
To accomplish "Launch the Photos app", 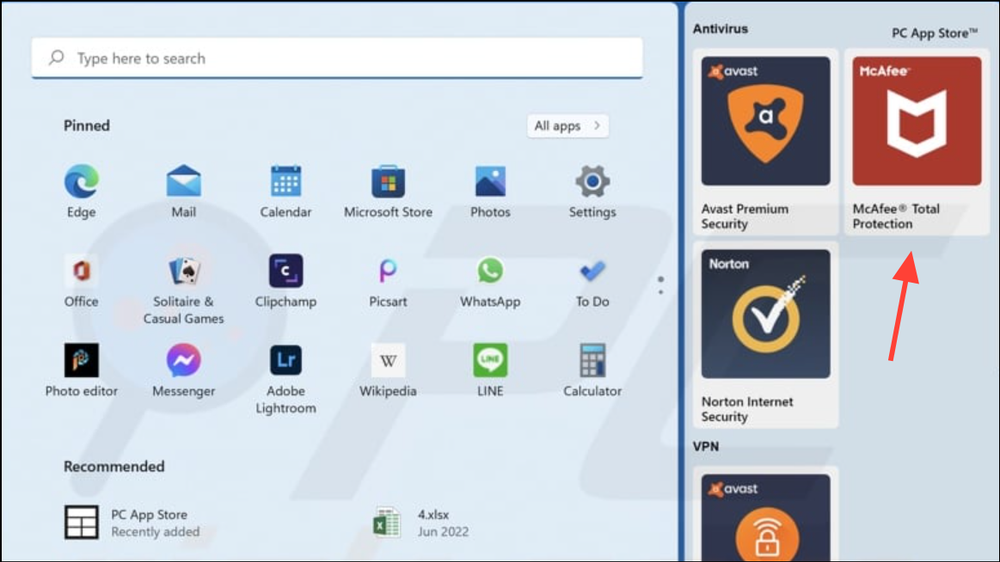I will click(x=490, y=182).
